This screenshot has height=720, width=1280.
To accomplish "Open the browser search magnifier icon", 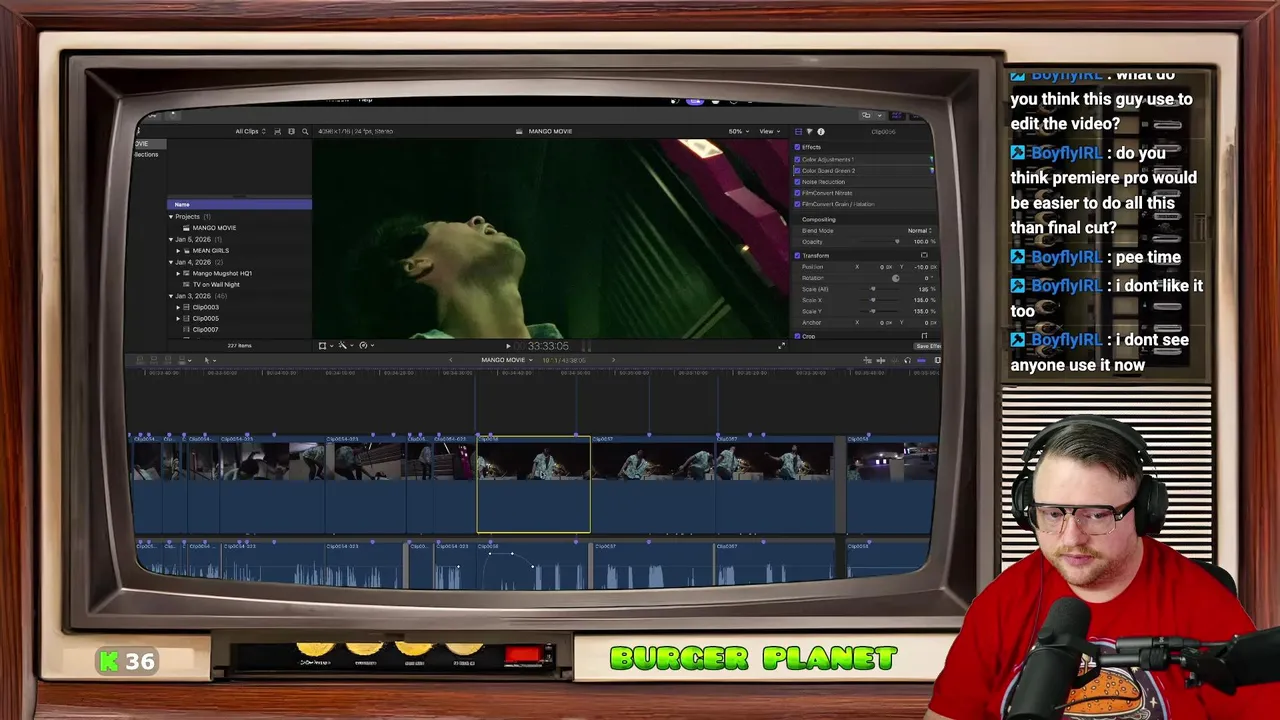I will 305,131.
